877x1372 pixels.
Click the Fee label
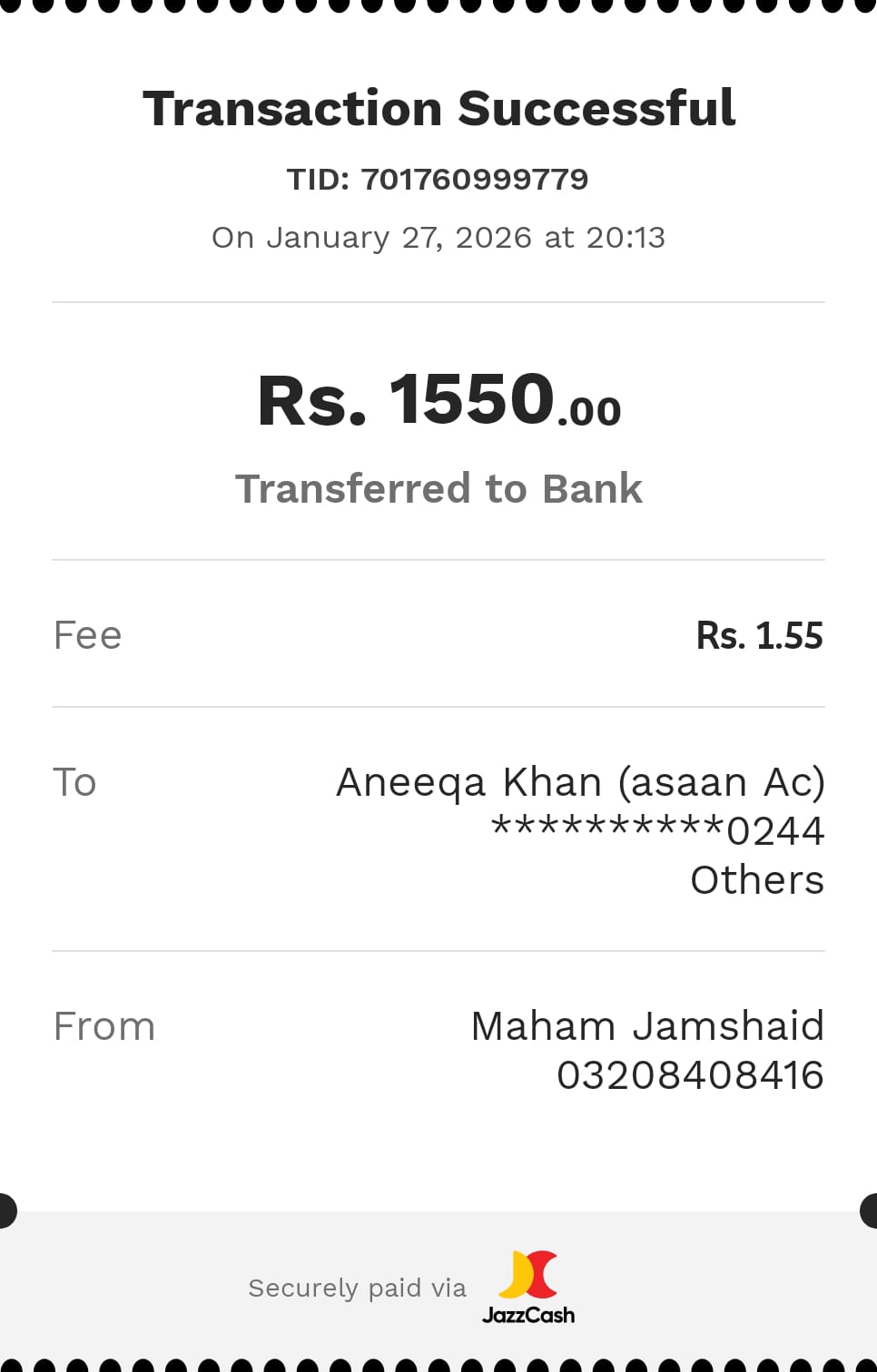[x=87, y=635]
